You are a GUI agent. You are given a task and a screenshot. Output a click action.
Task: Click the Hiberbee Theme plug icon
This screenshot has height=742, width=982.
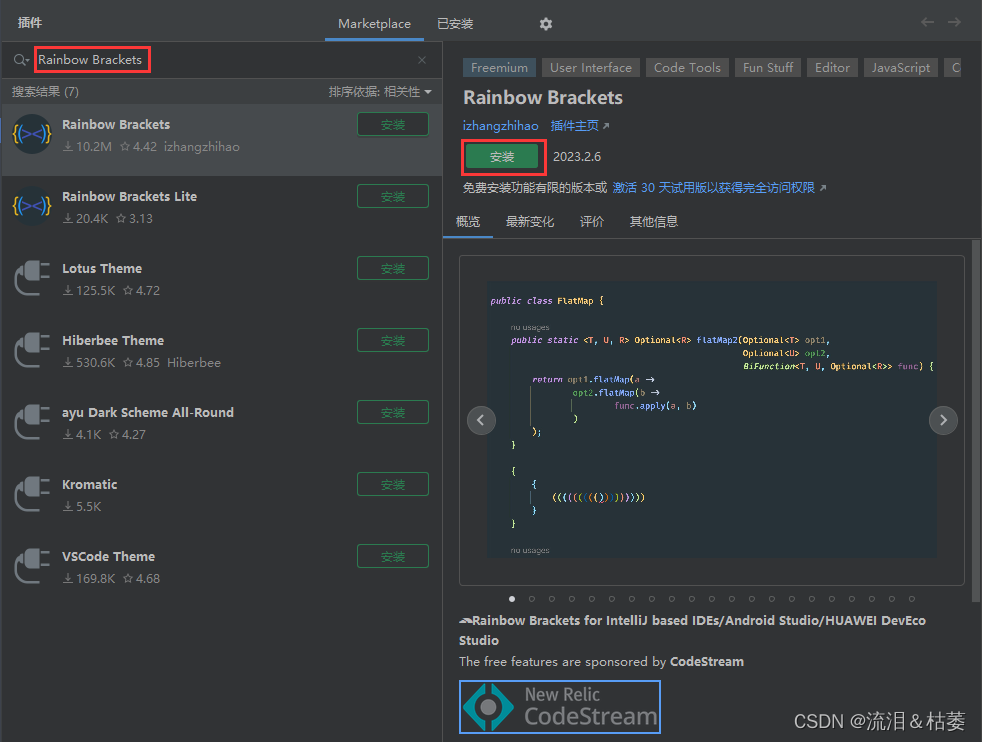(x=32, y=350)
